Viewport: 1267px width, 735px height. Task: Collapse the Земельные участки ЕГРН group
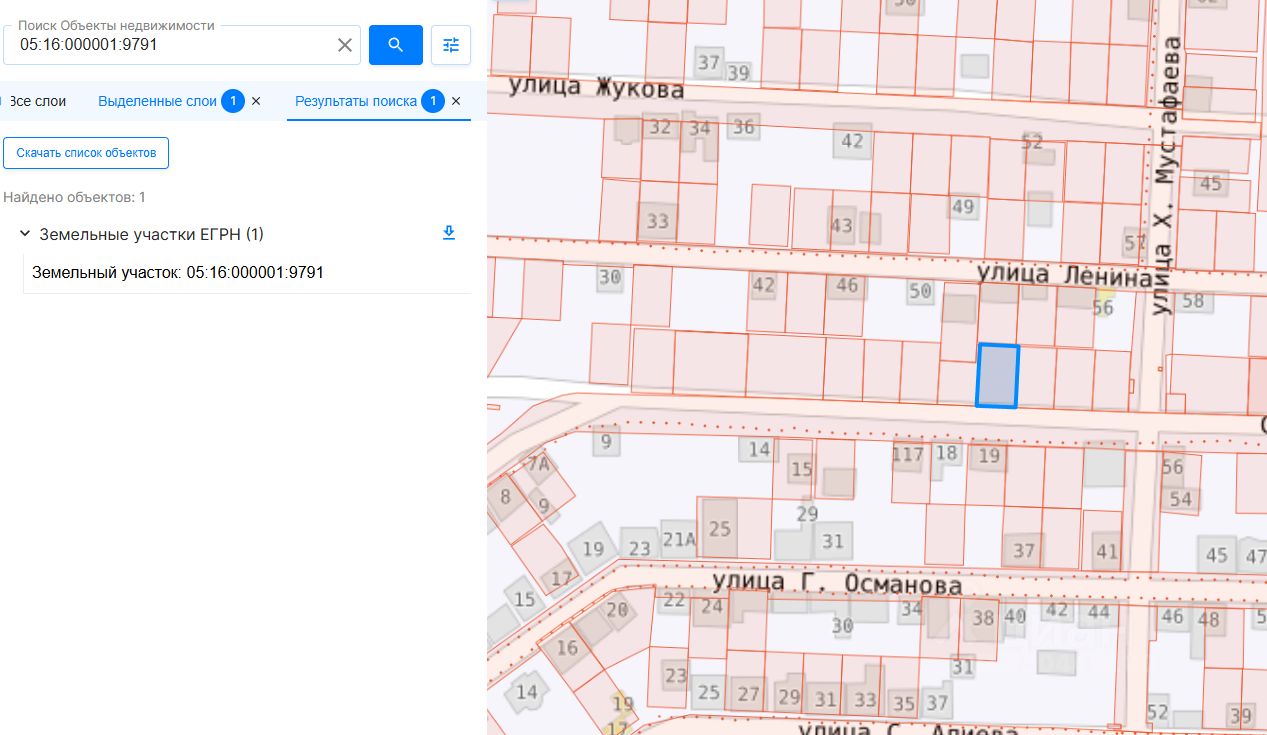click(x=24, y=234)
